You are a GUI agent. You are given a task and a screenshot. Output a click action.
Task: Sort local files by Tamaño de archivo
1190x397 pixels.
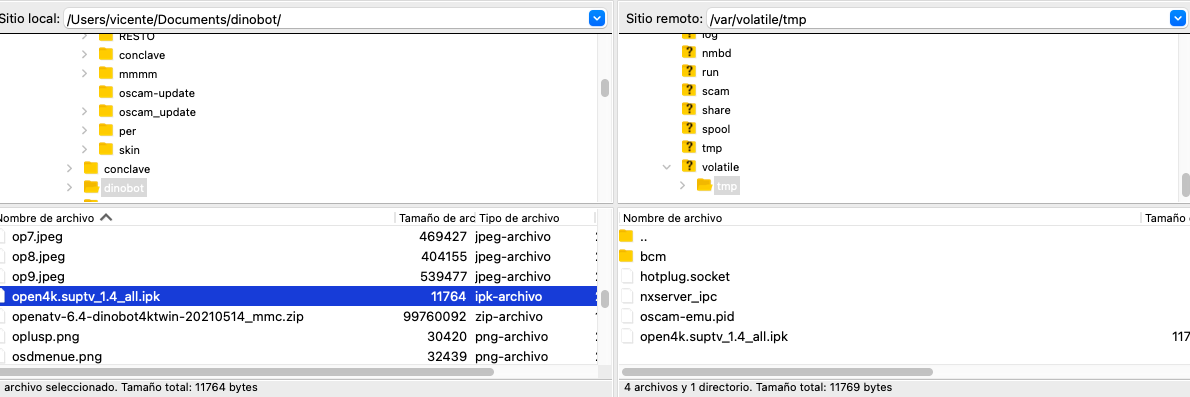(436, 218)
